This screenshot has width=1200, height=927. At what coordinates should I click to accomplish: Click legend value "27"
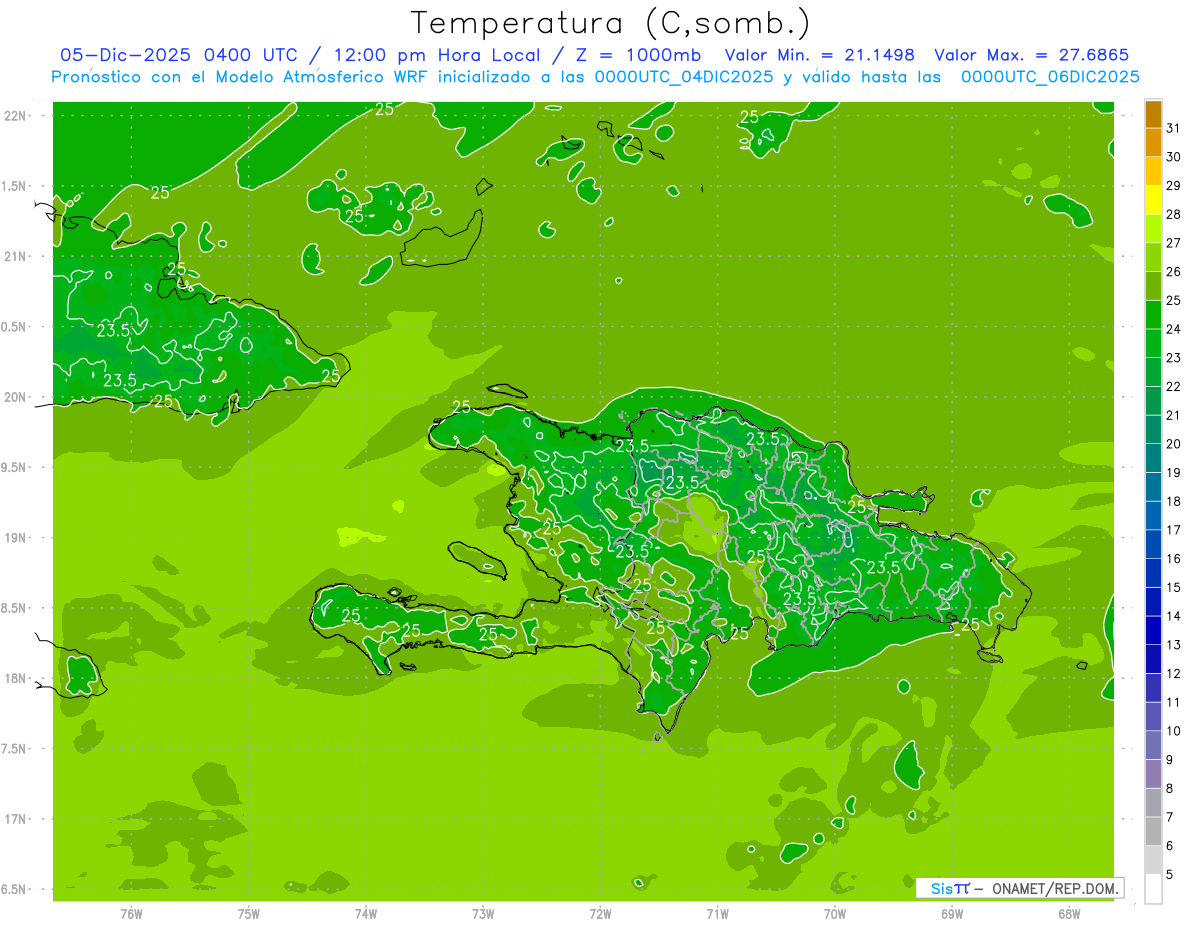(1174, 243)
